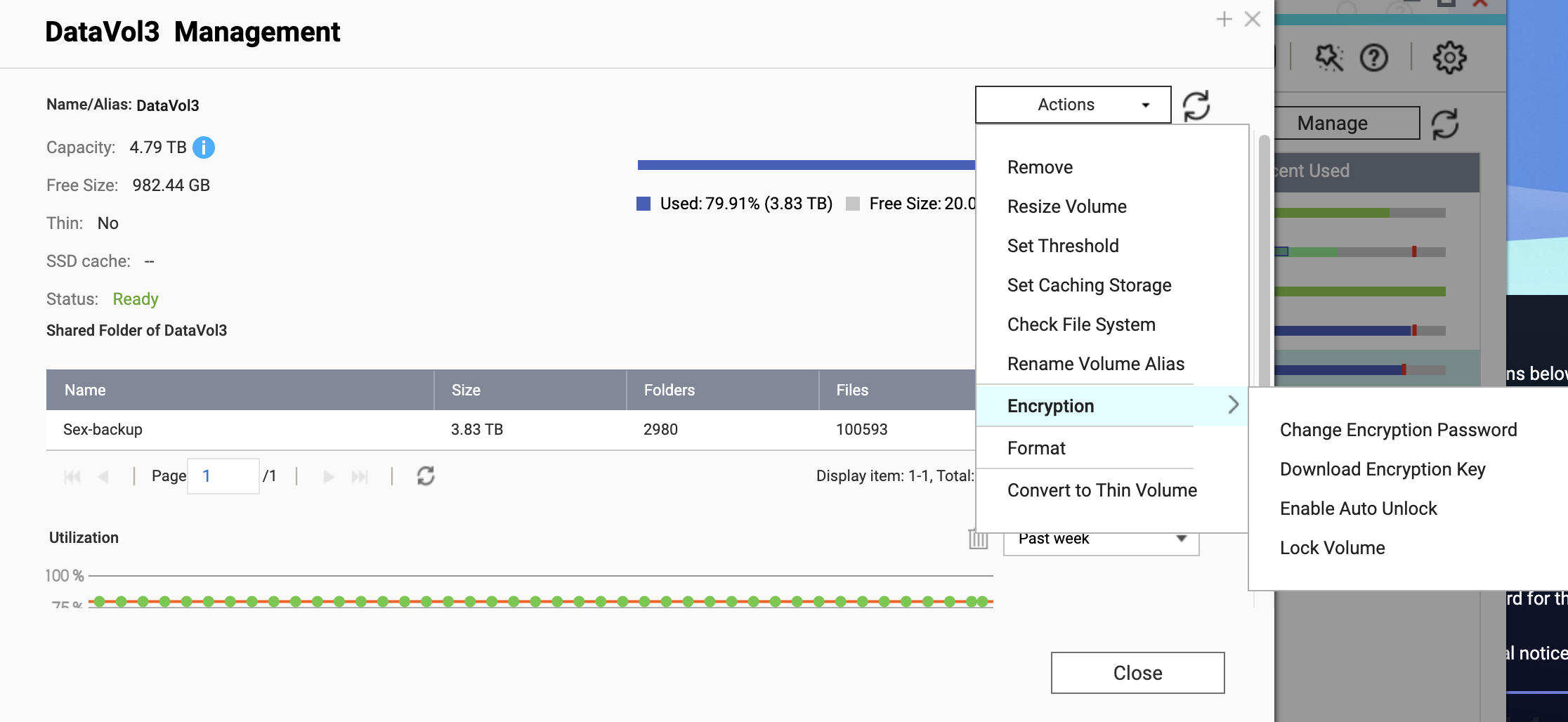Click the utilization delete history icon

click(978, 539)
